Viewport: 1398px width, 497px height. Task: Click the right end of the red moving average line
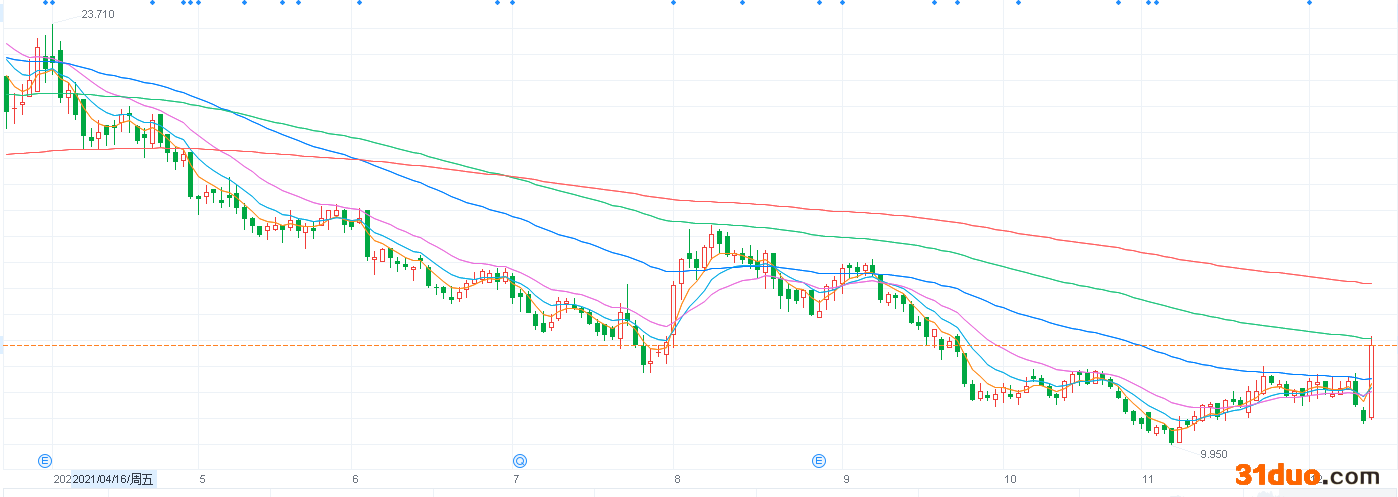[1368, 283]
